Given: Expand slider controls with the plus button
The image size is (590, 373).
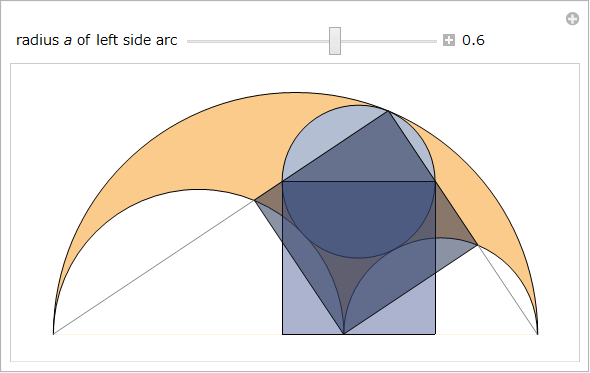Looking at the screenshot, I should click(449, 40).
